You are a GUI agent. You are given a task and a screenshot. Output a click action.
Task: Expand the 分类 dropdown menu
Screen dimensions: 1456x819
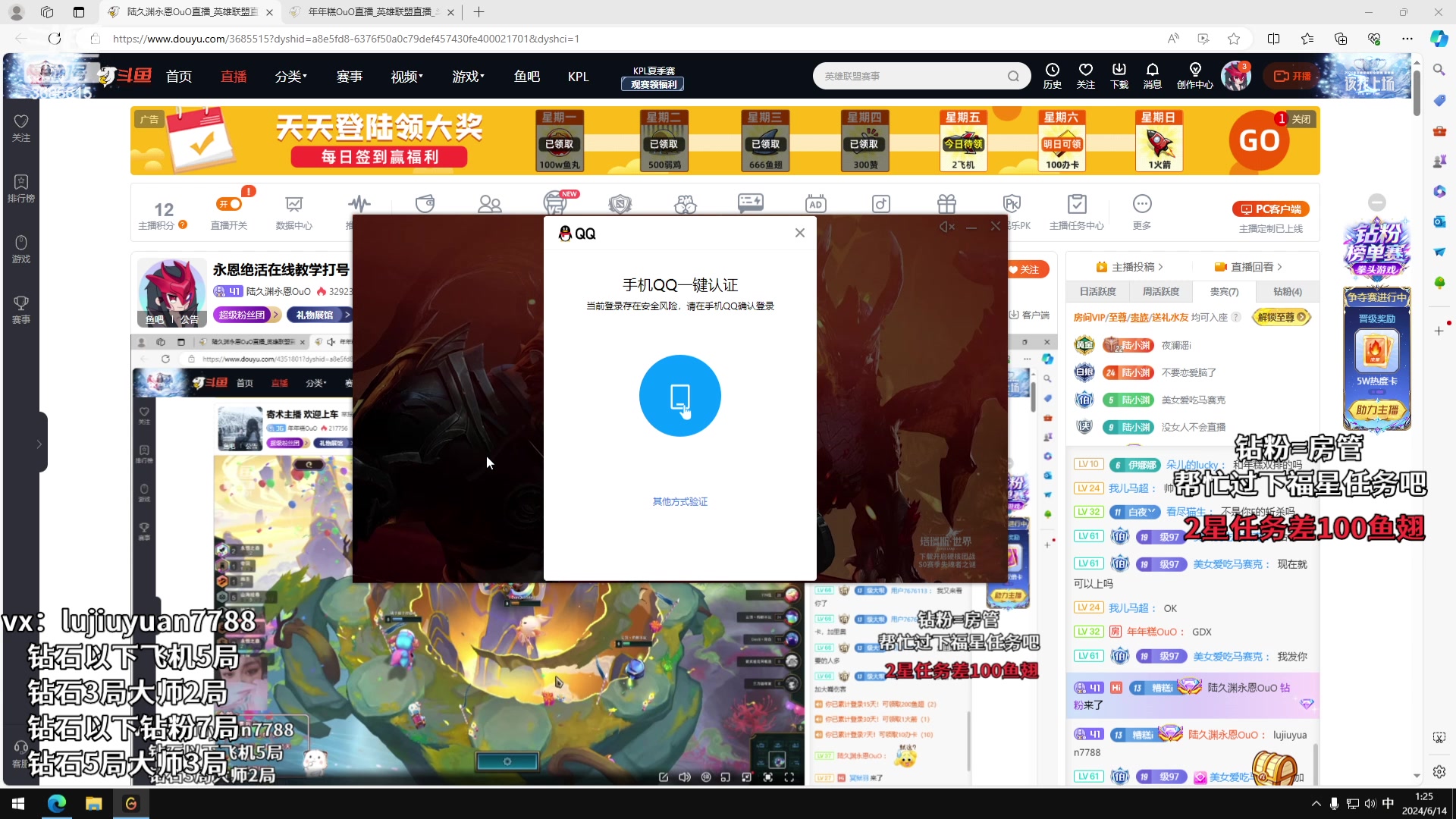(291, 77)
